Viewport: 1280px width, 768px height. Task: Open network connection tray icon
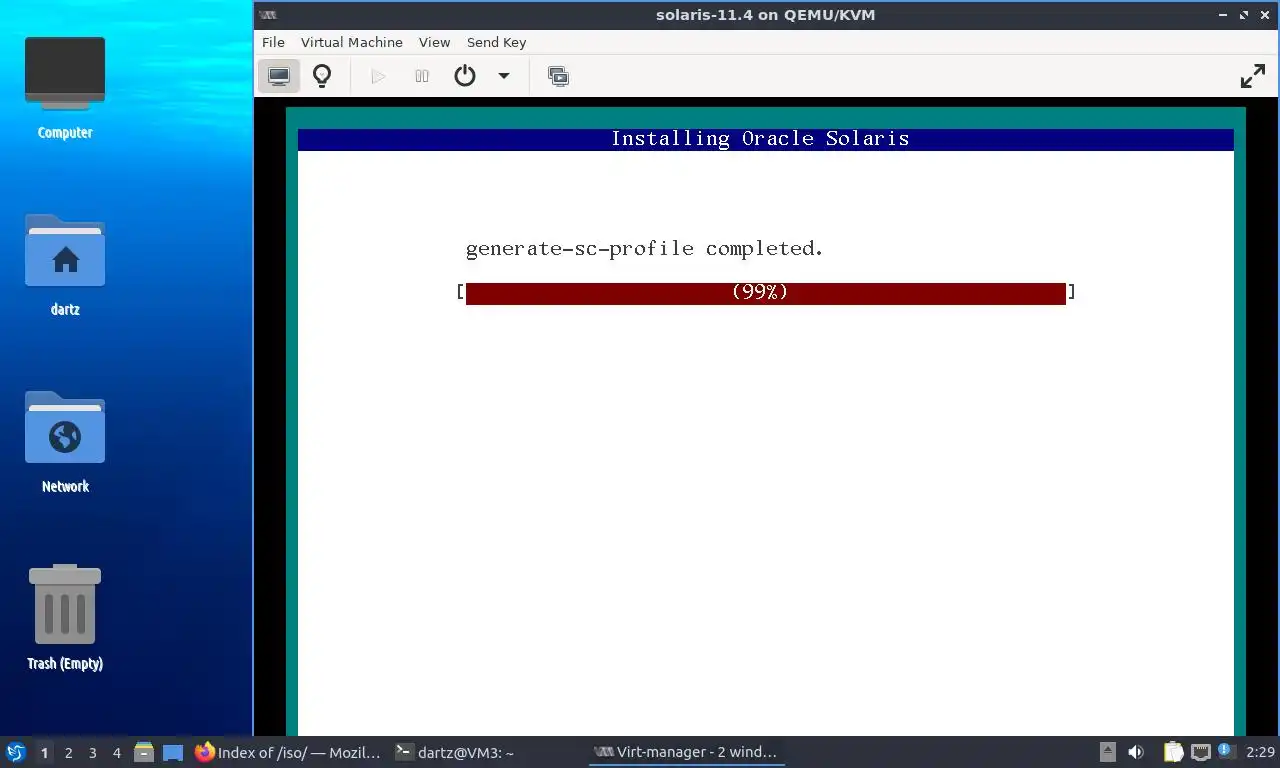coord(1199,752)
